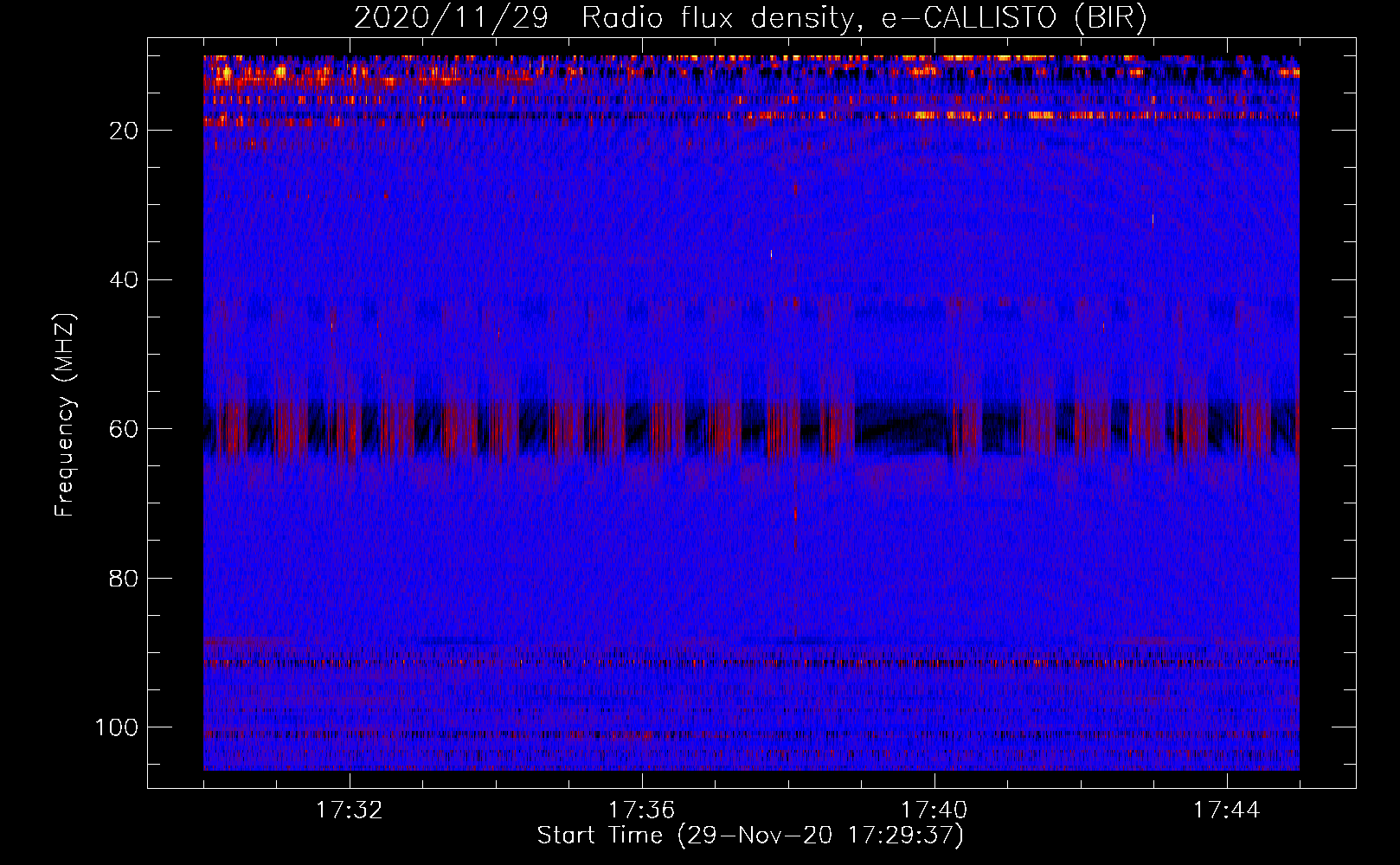Click the "17:32" time tick label
Screen dimensions: 1400x865
pyautogui.click(x=350, y=811)
